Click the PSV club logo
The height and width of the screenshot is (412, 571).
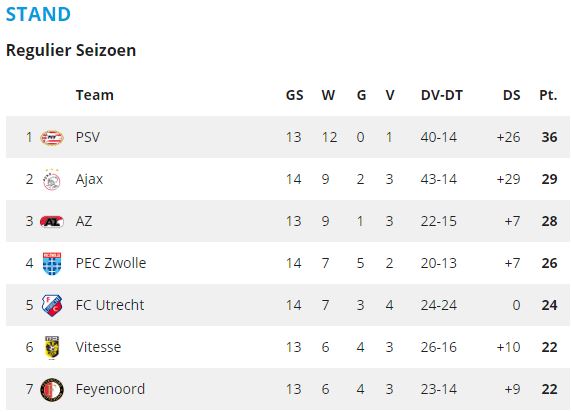(x=52, y=138)
